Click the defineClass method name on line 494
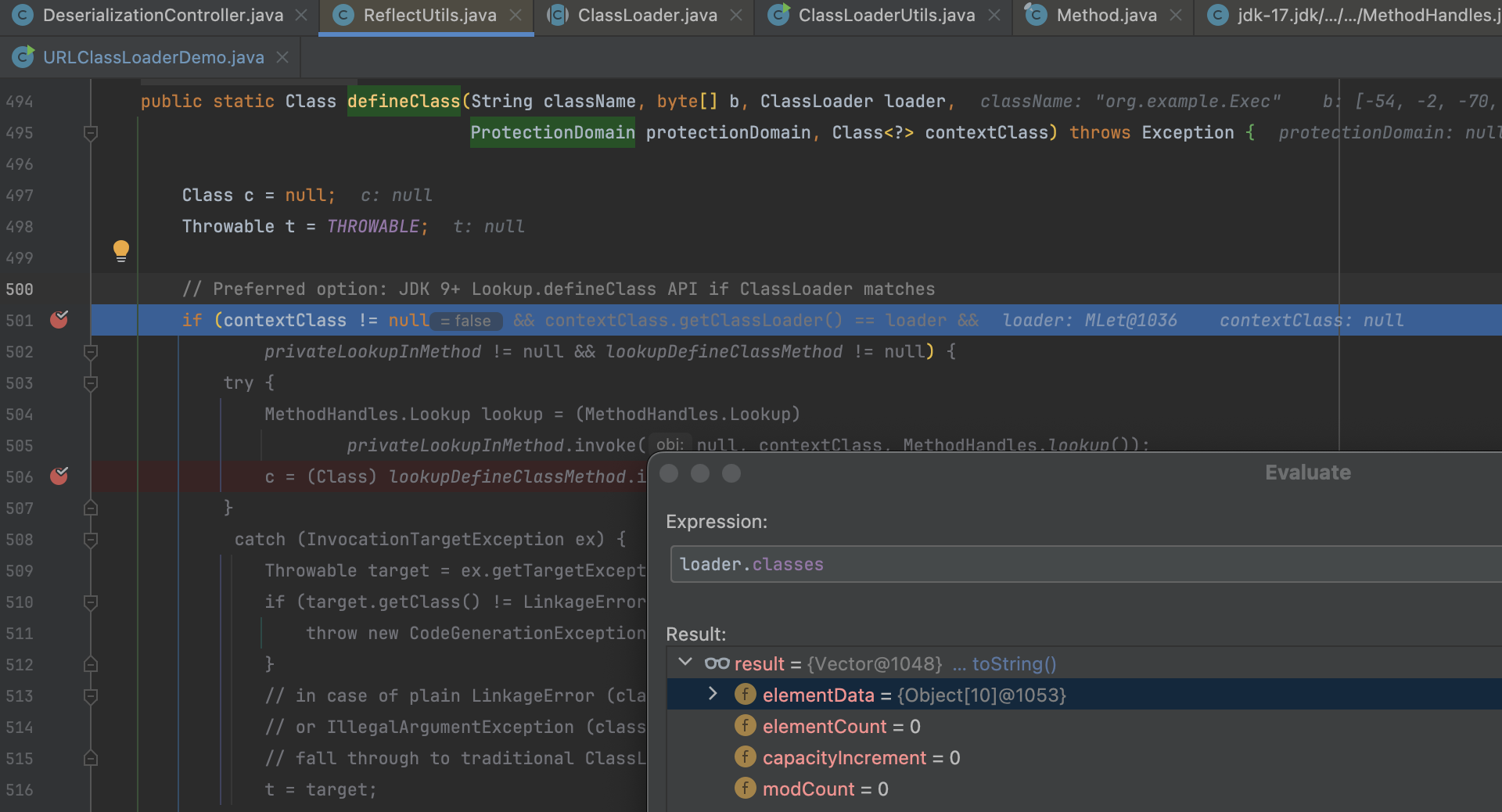 tap(404, 102)
